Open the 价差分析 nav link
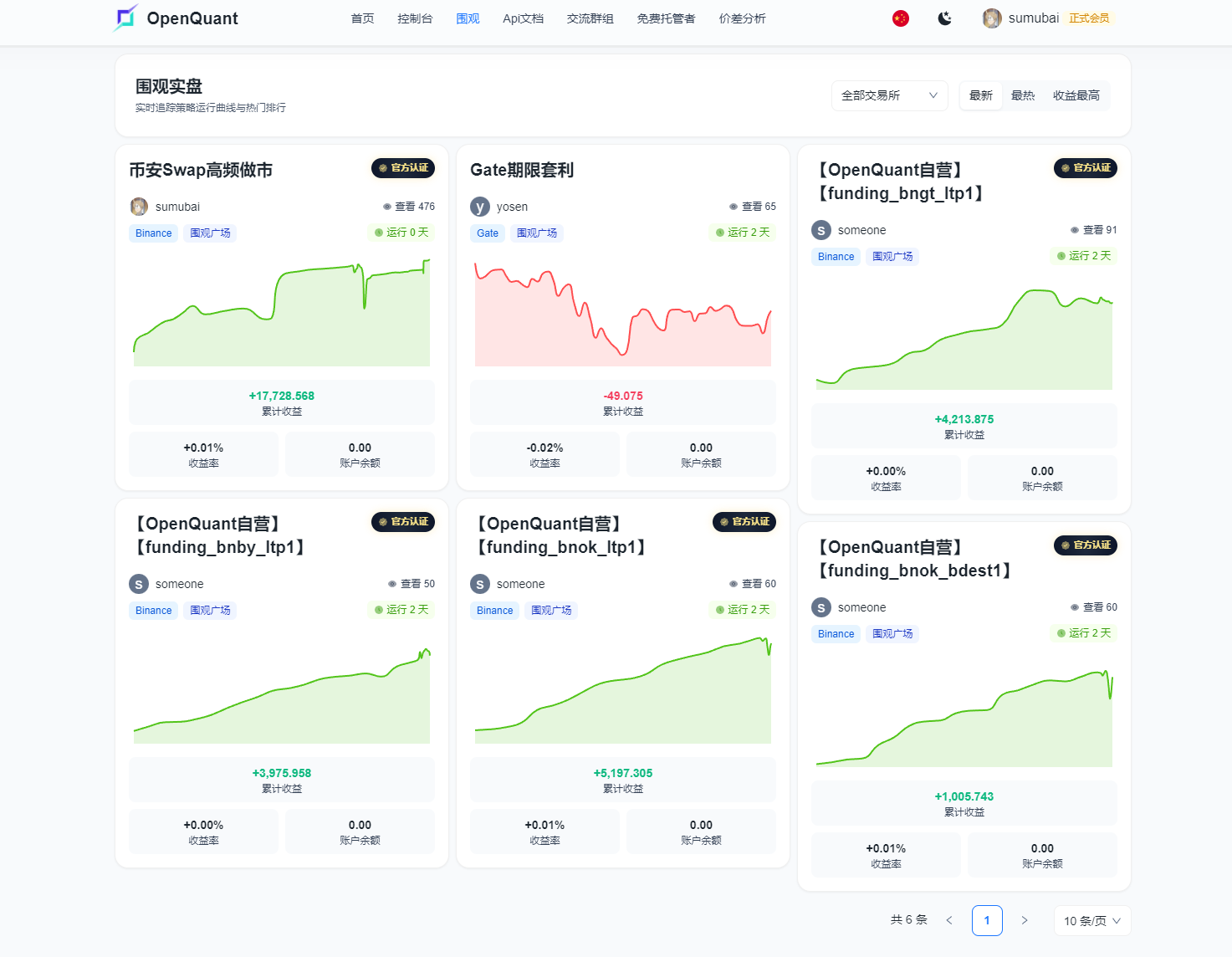Image resolution: width=1232 pixels, height=957 pixels. [742, 18]
